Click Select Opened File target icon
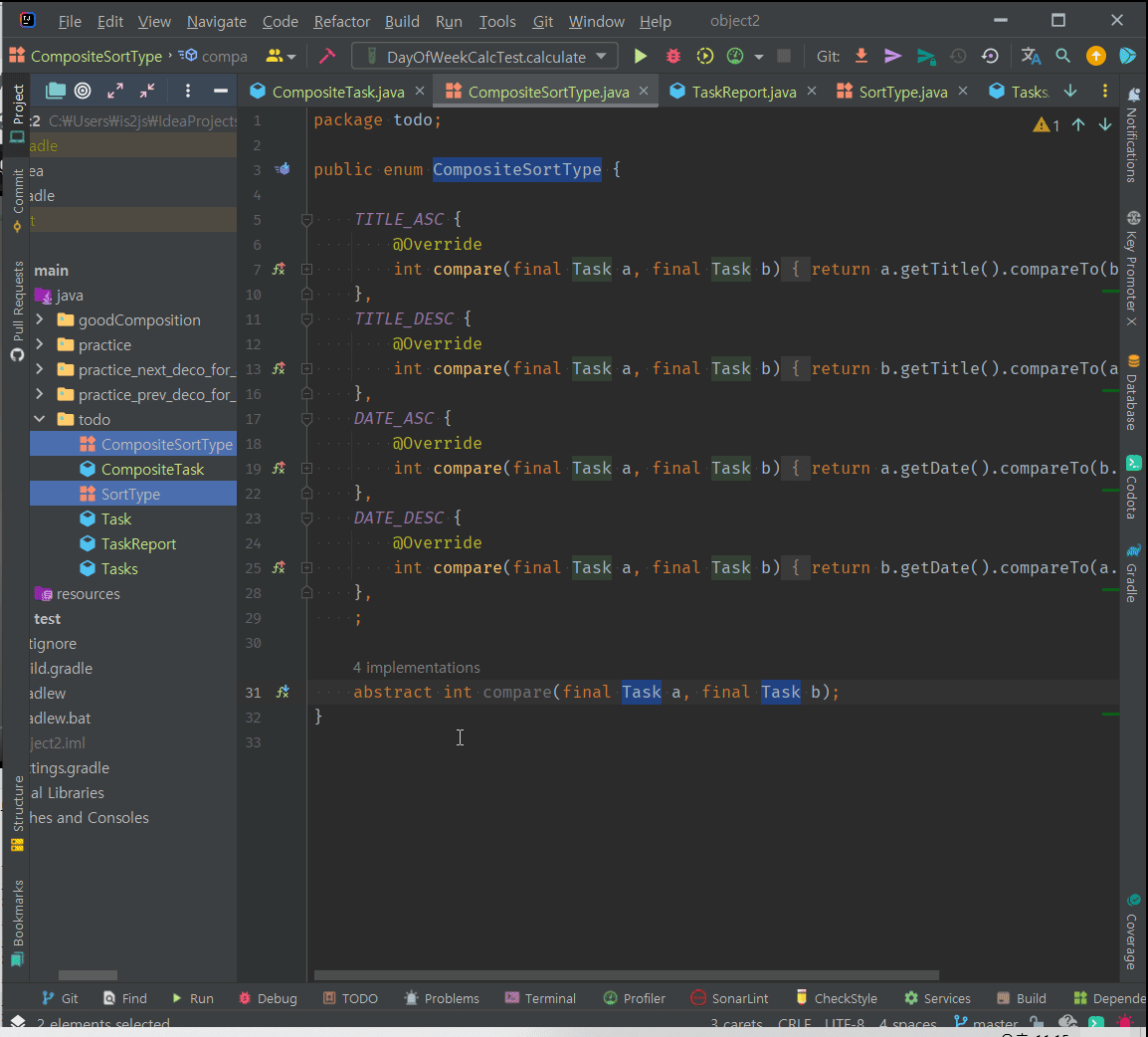Viewport: 1148px width, 1037px height. [x=84, y=92]
